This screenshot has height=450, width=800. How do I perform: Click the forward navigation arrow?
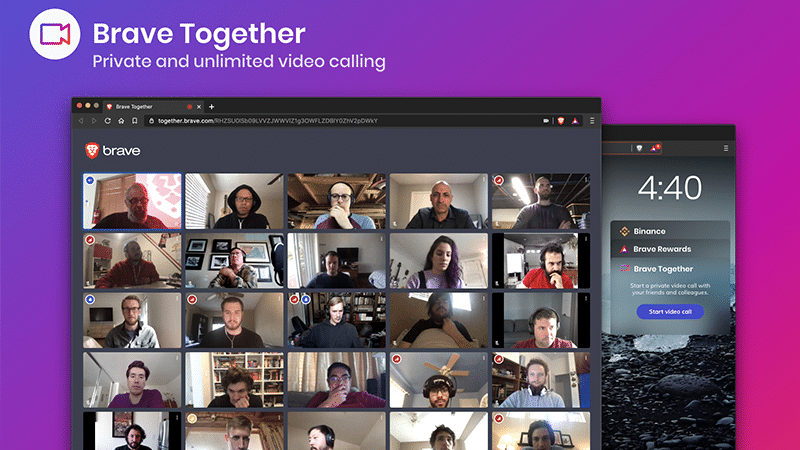(94, 121)
